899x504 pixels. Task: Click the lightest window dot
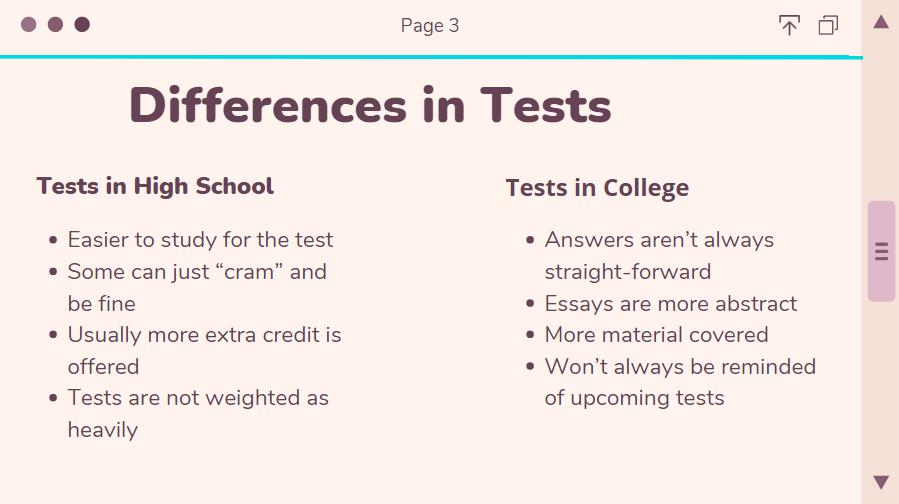pyautogui.click(x=29, y=25)
